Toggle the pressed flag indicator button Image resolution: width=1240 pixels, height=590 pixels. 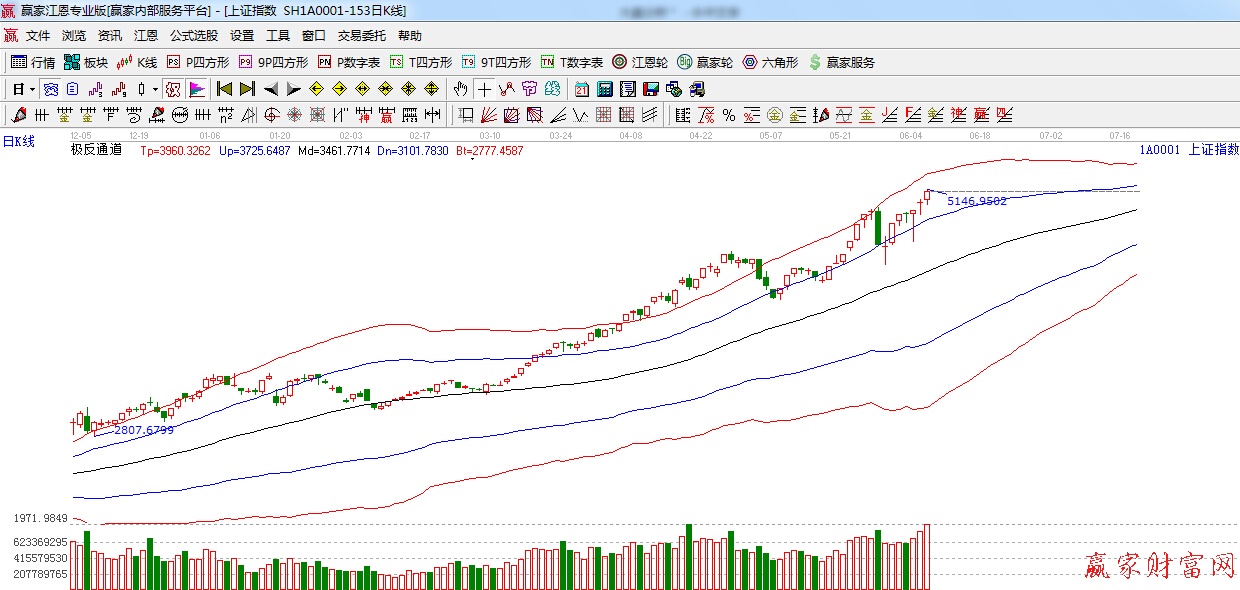196,89
